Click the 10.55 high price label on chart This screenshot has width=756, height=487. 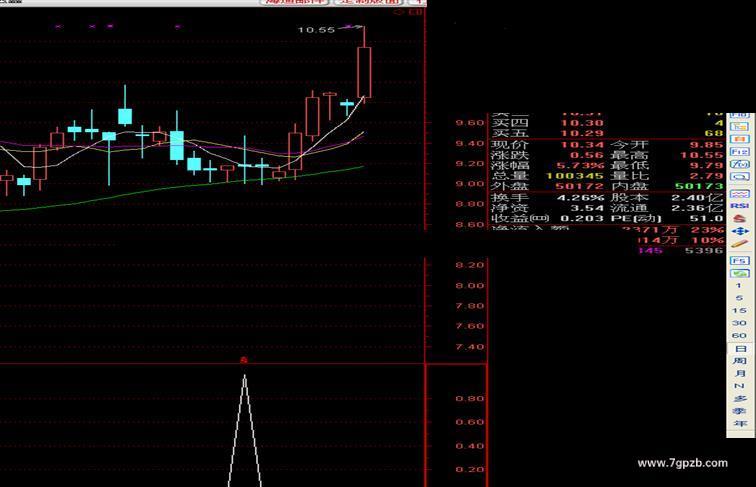(316, 30)
